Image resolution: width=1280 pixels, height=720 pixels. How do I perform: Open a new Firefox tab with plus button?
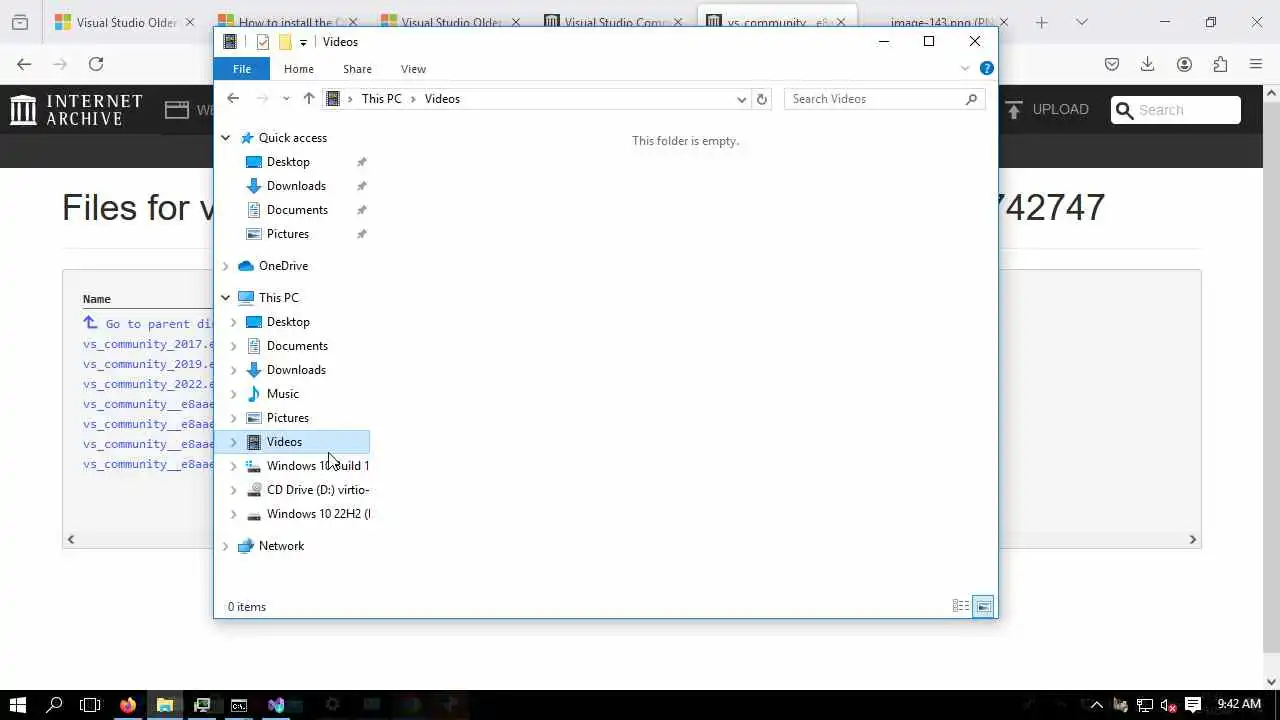coord(1041,22)
